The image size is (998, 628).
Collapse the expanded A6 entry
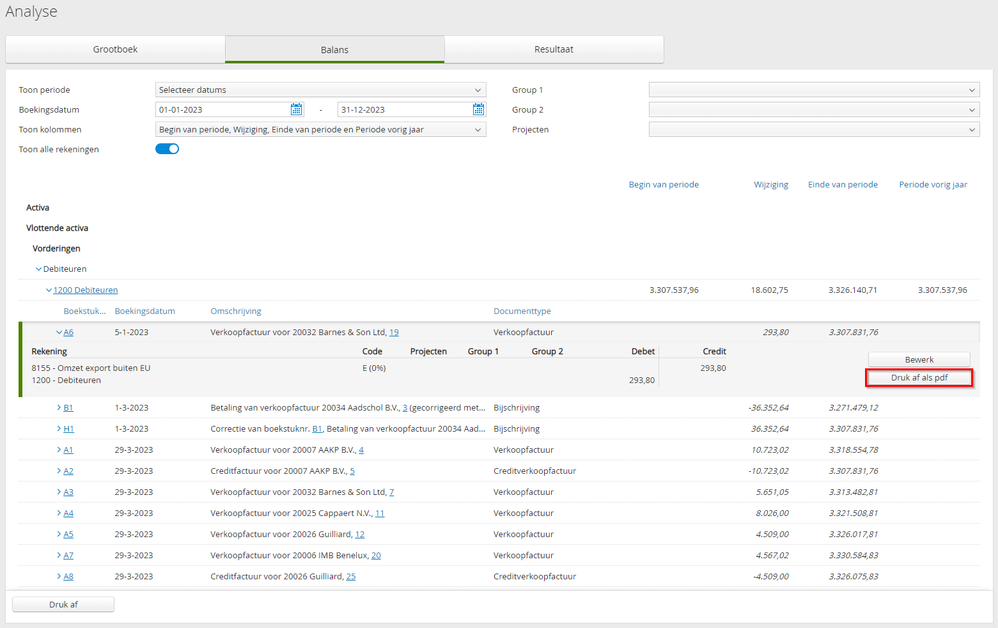pyautogui.click(x=60, y=332)
